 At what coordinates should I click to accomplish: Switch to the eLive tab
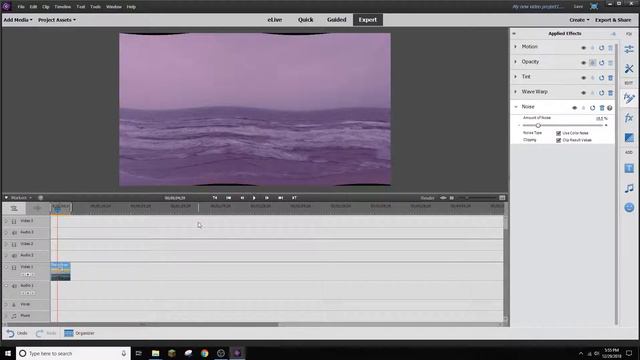[x=275, y=20]
